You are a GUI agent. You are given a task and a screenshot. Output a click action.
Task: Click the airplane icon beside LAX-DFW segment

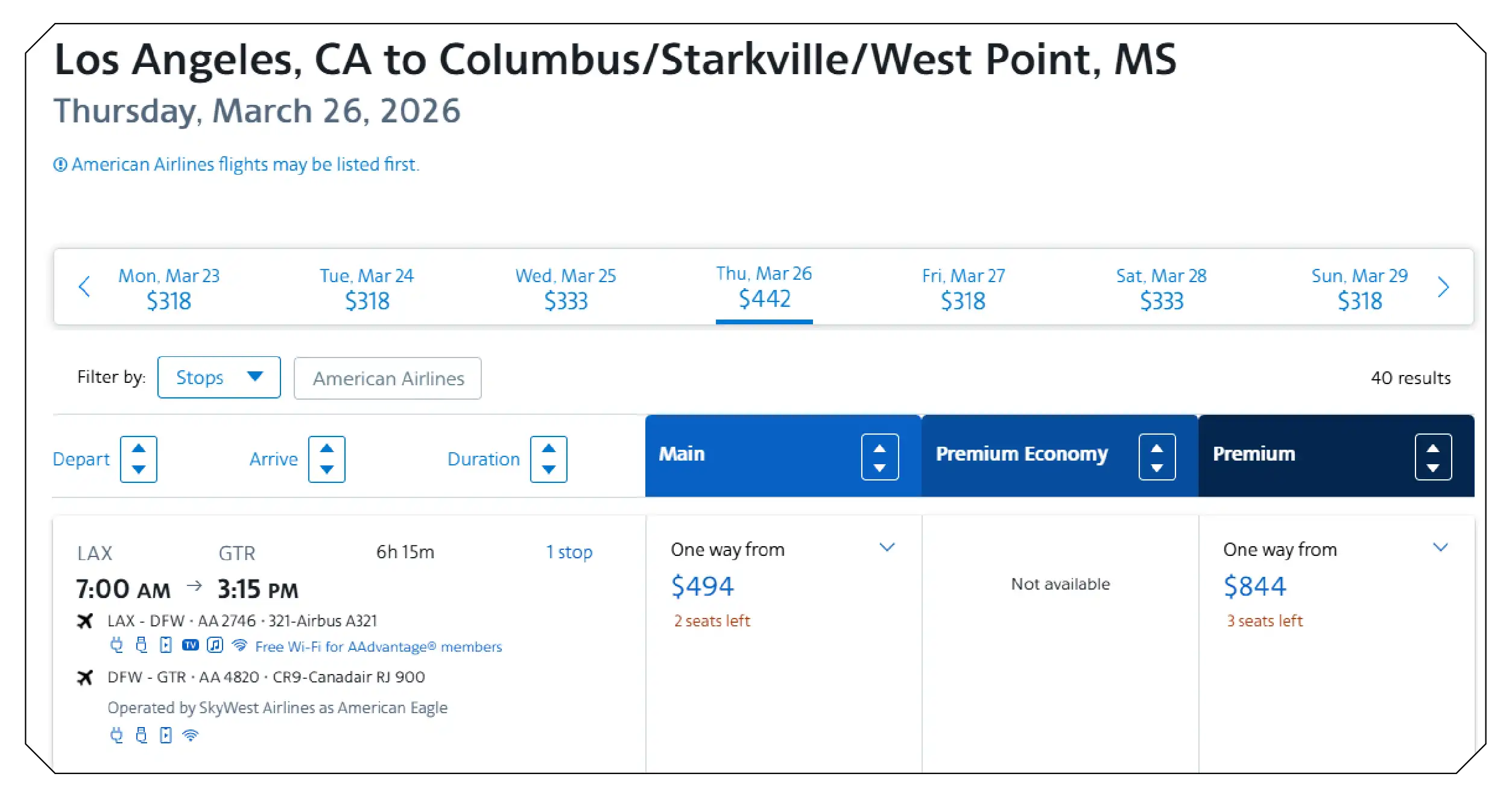(86, 620)
